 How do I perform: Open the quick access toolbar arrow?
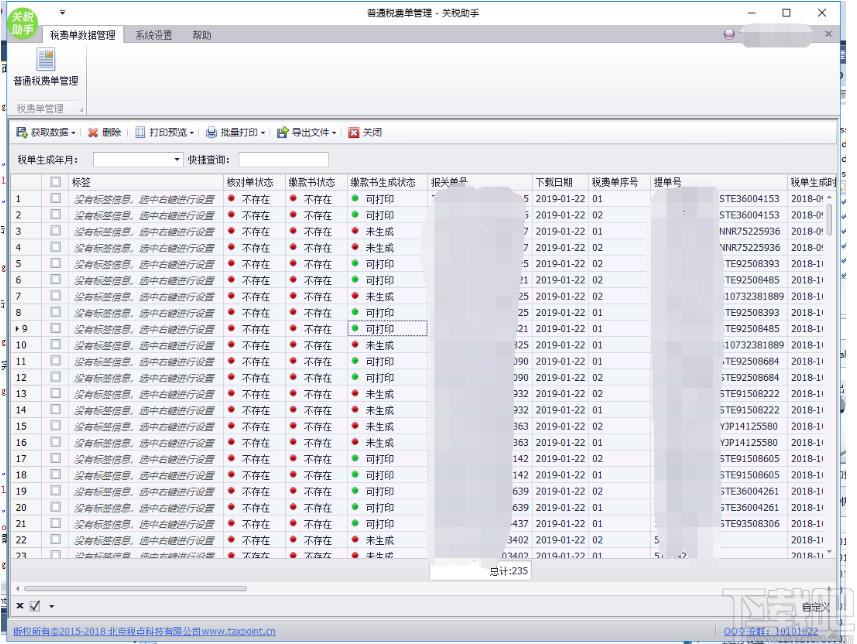point(62,12)
